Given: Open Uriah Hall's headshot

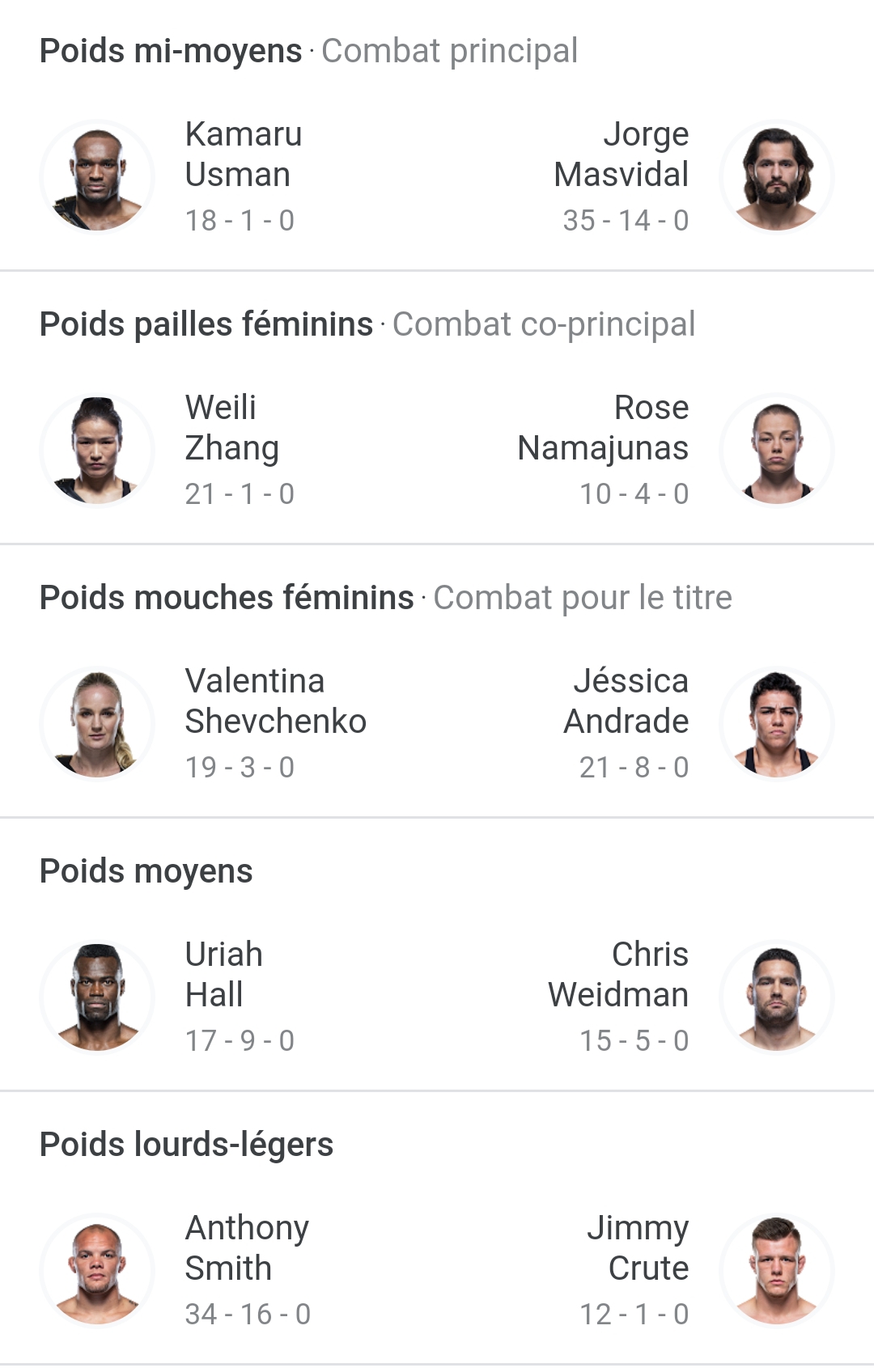Looking at the screenshot, I should click(97, 997).
